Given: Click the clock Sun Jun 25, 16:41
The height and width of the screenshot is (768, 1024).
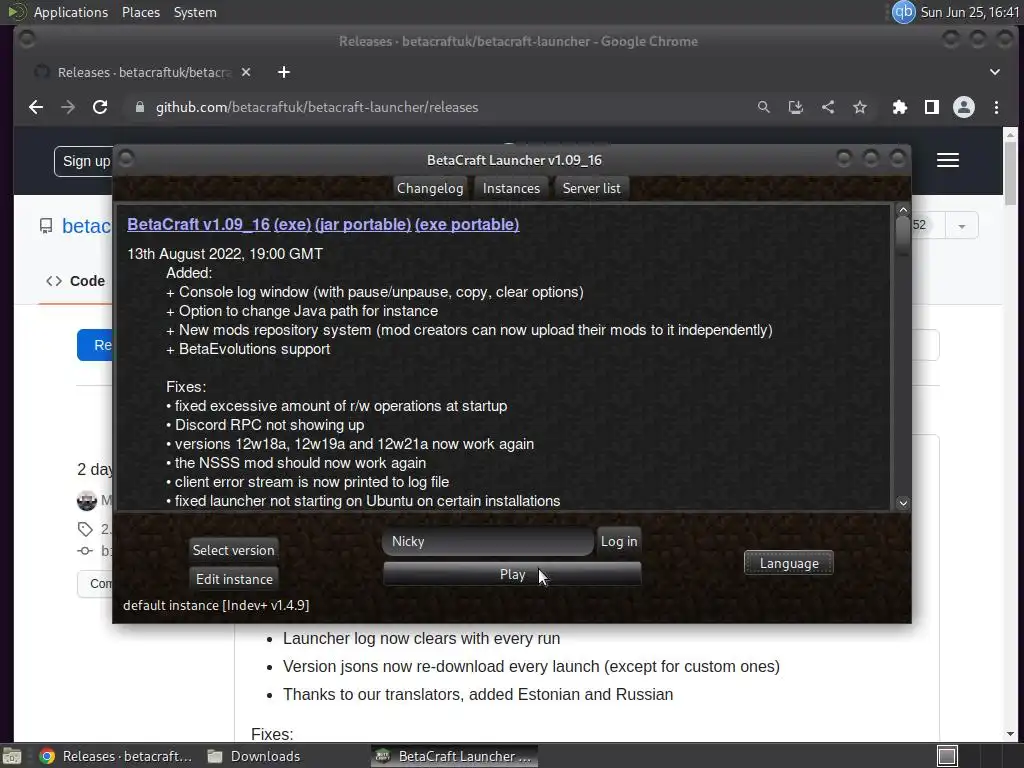Looking at the screenshot, I should point(970,12).
